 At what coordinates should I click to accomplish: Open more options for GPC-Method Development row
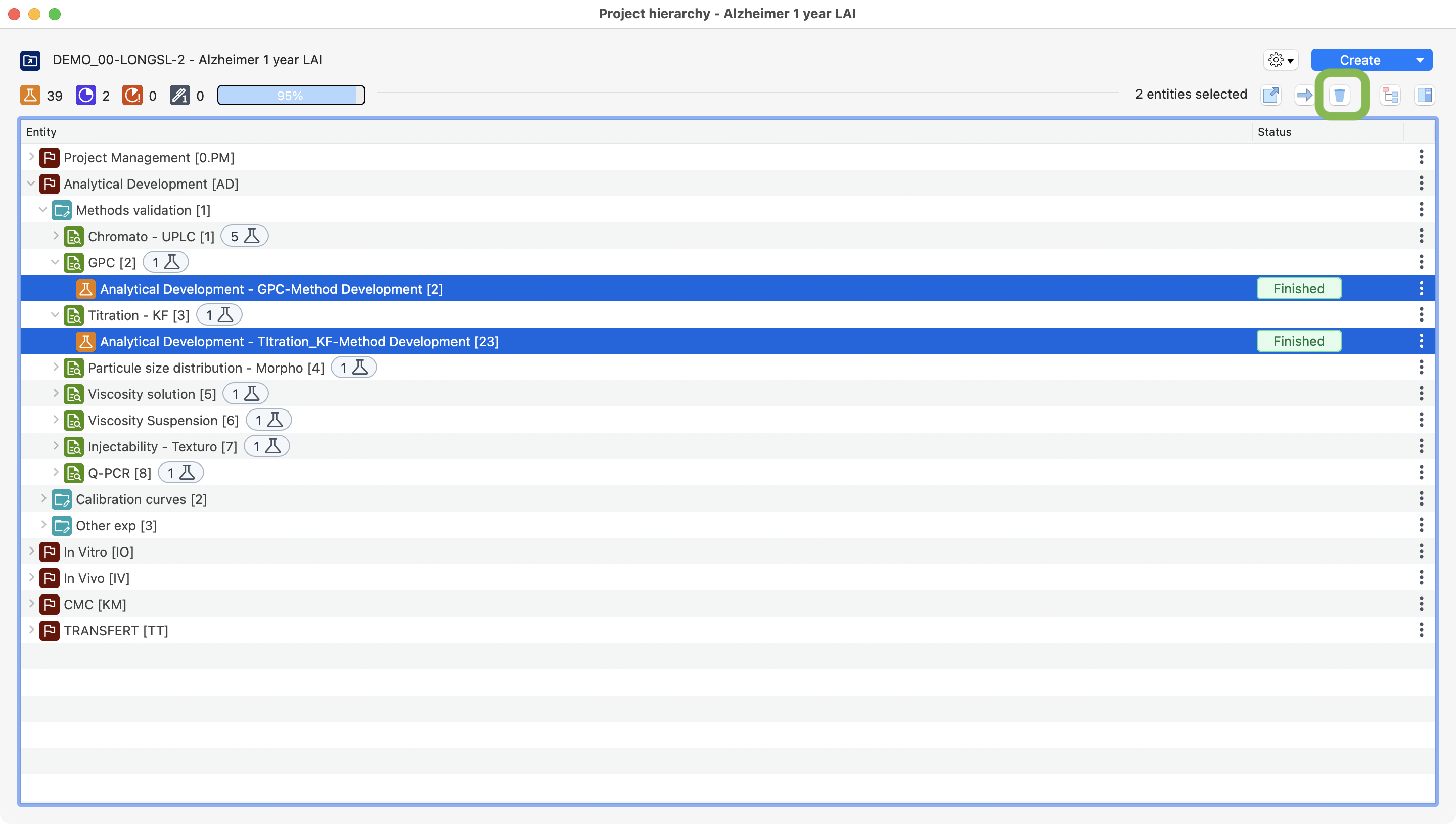pyautogui.click(x=1421, y=289)
